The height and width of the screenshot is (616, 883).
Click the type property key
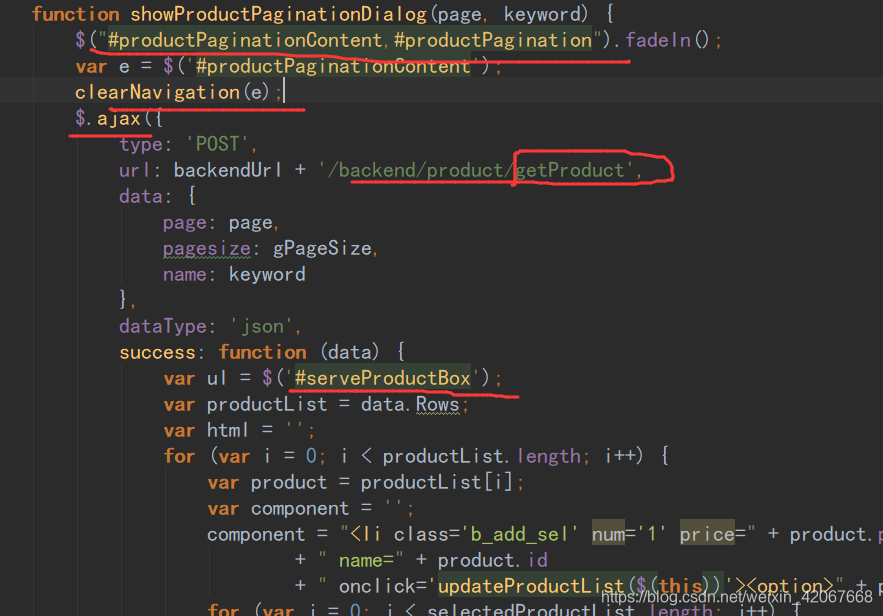tap(141, 144)
